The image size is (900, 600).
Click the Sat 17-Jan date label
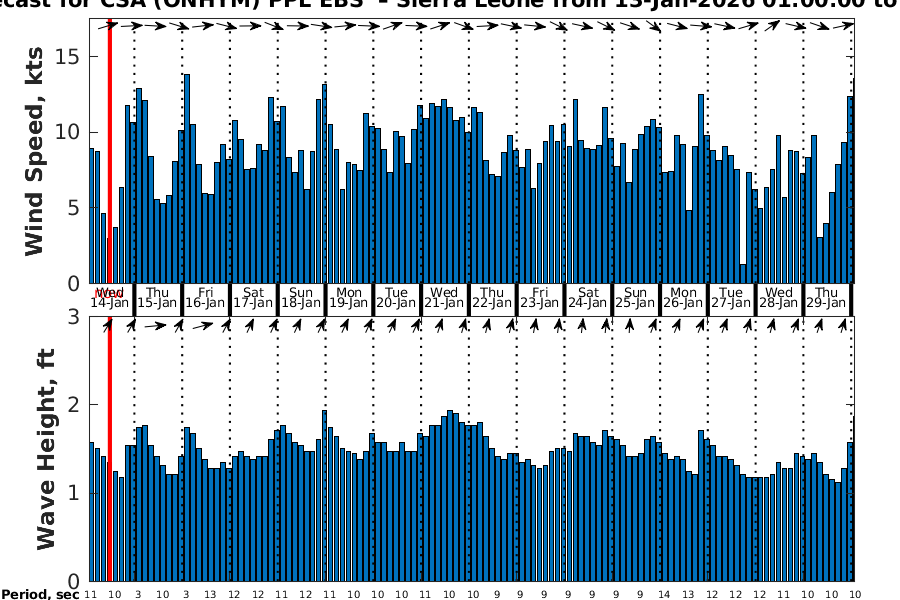[x=253, y=297]
